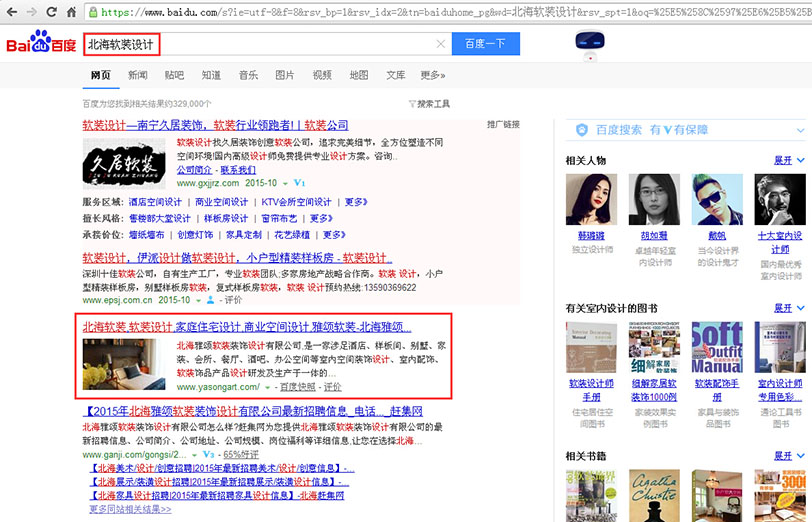This screenshot has height=522, width=812.
Task: Click the robot mascot icon
Action: pyautogui.click(x=590, y=45)
